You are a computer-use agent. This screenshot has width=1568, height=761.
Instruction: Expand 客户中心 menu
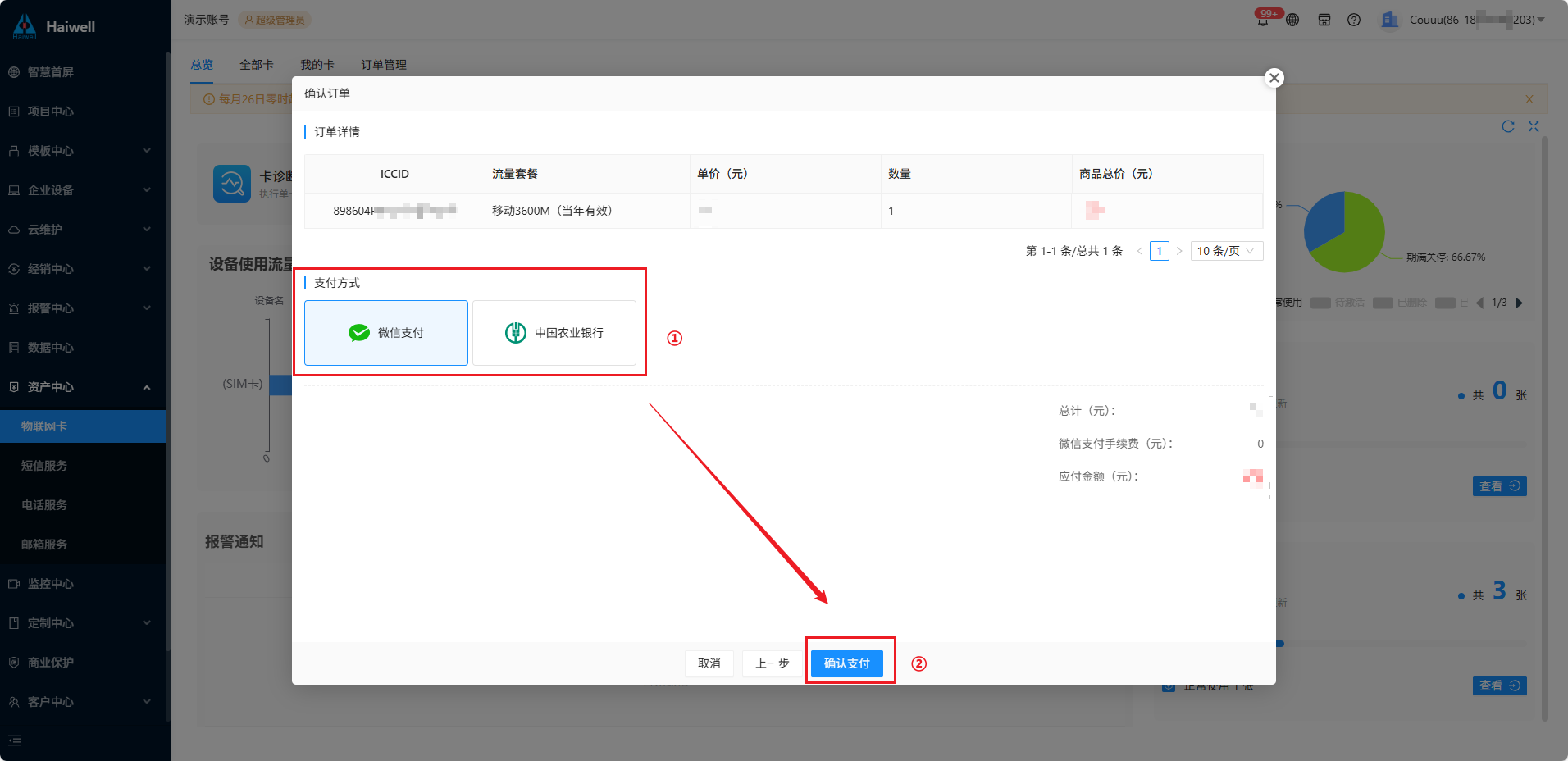click(83, 702)
